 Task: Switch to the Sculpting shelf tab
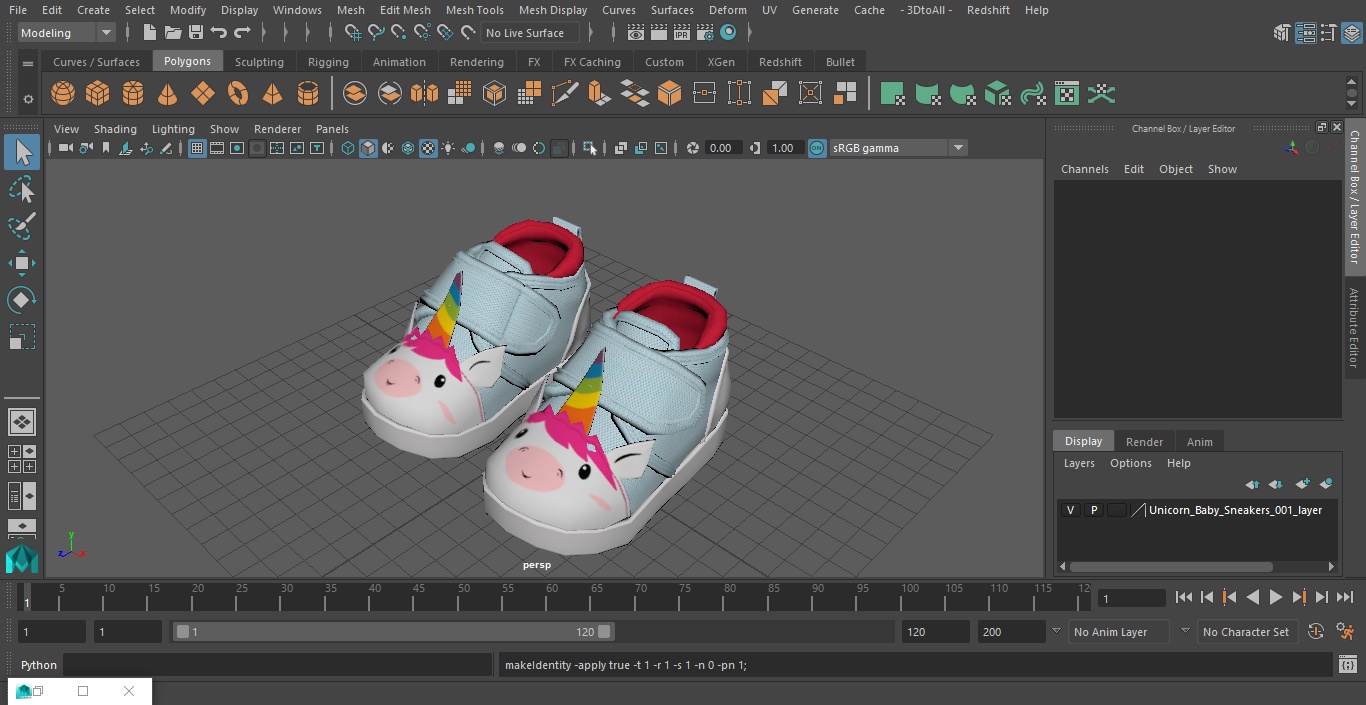259,62
